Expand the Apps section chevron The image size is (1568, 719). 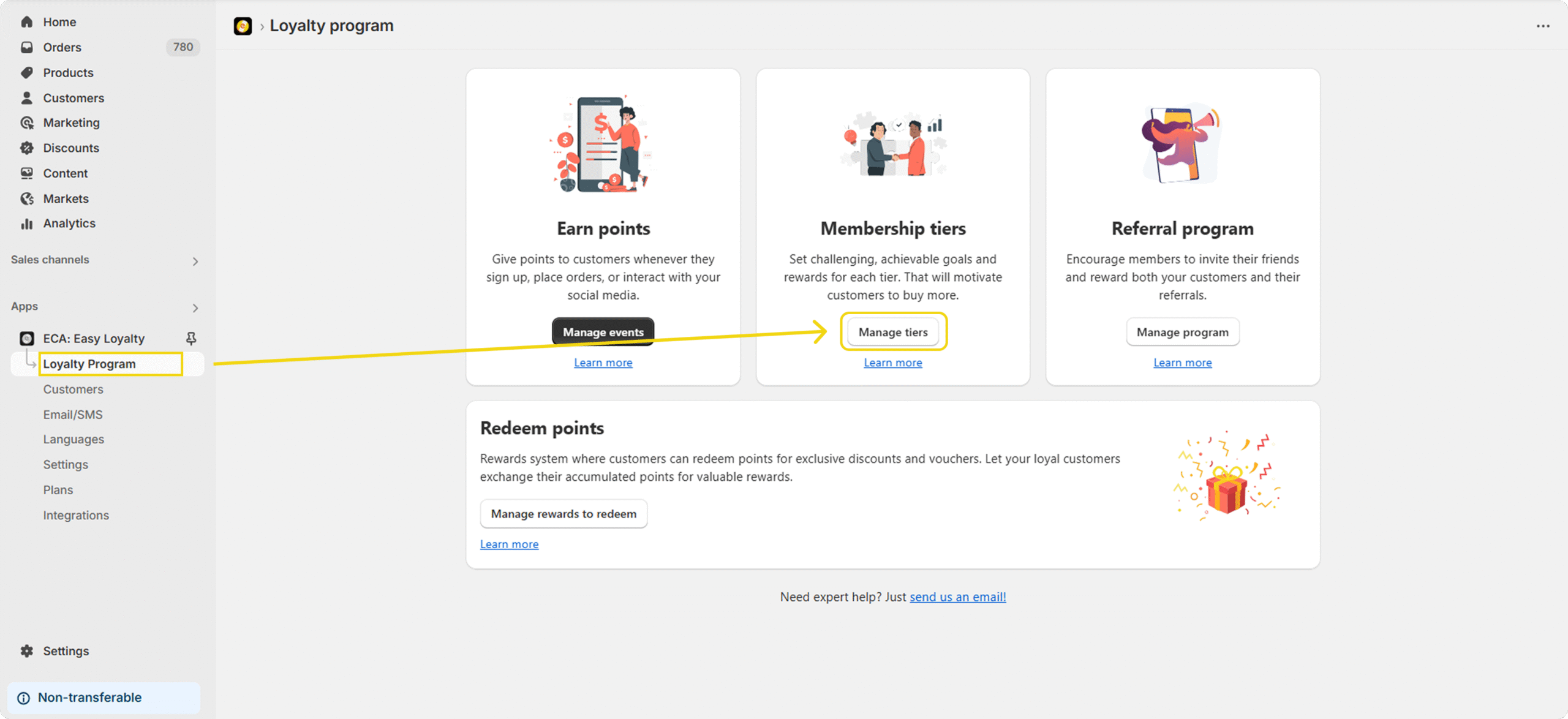195,308
